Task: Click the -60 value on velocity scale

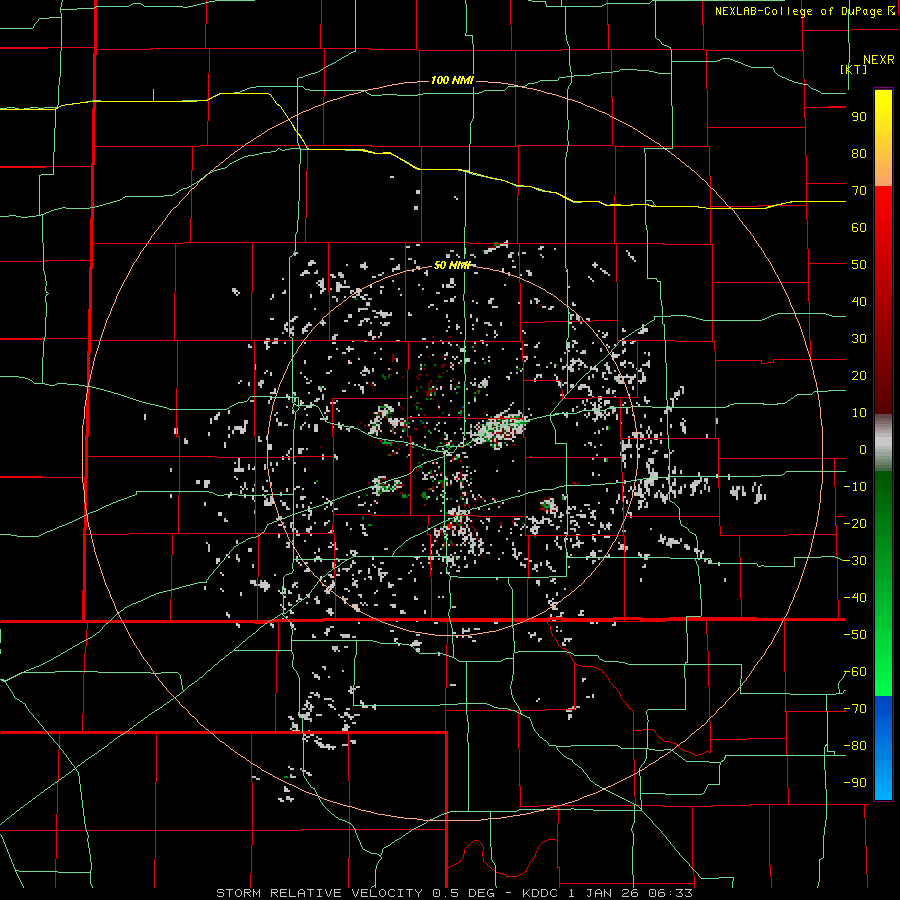Action: tap(855, 672)
